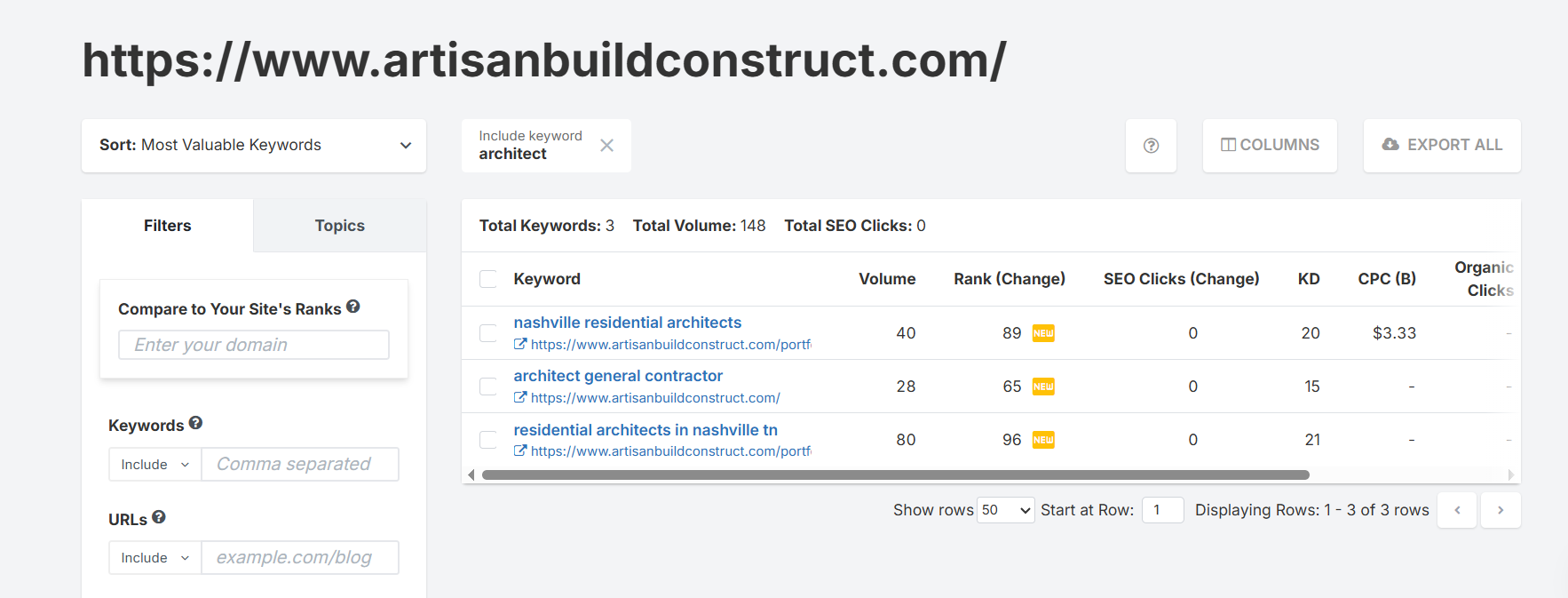Select the architect general contractor row checkbox
Screen dimensions: 1568x598
pyautogui.click(x=488, y=387)
